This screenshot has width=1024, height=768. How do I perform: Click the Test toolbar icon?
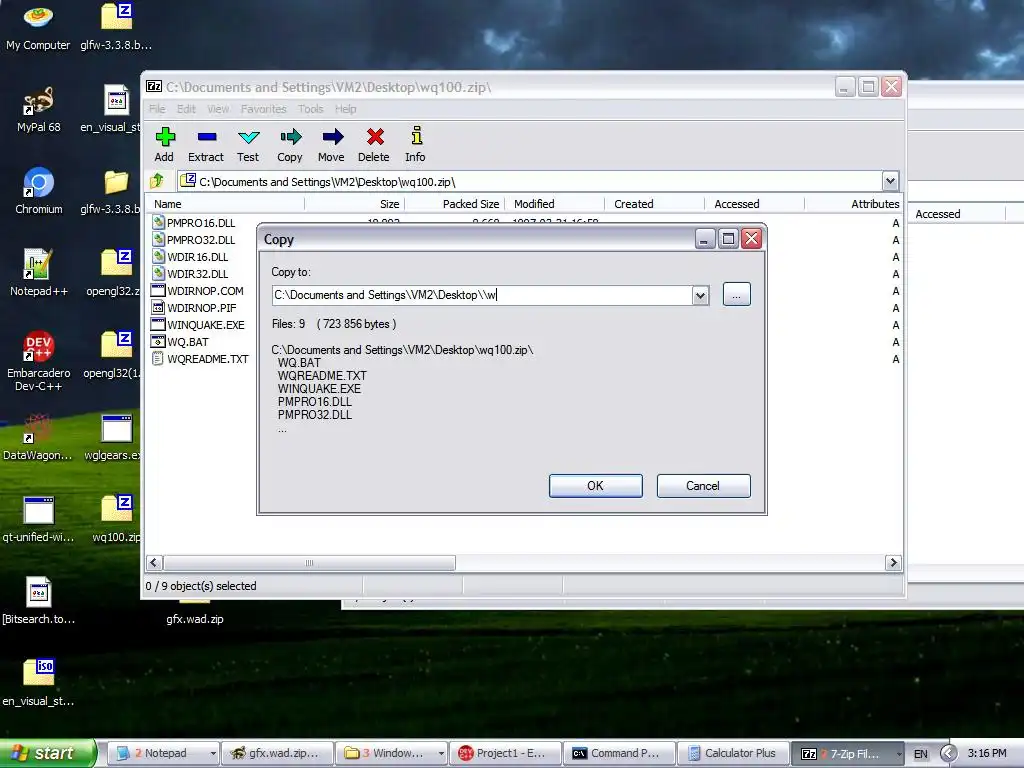click(248, 144)
